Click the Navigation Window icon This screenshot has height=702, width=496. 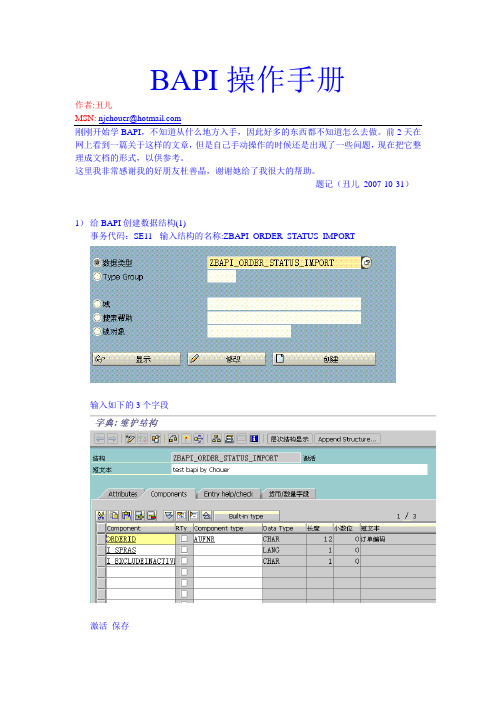[x=229, y=439]
